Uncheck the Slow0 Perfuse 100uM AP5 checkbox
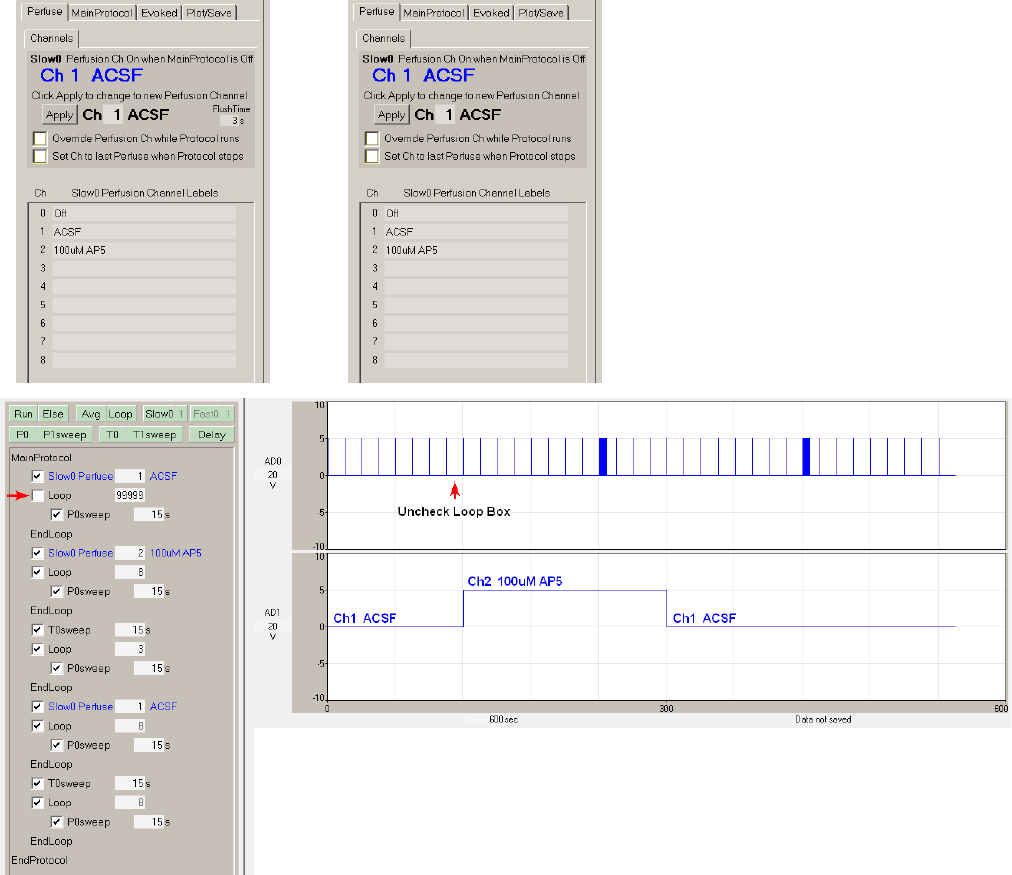The height and width of the screenshot is (875, 1012). pyautogui.click(x=38, y=553)
